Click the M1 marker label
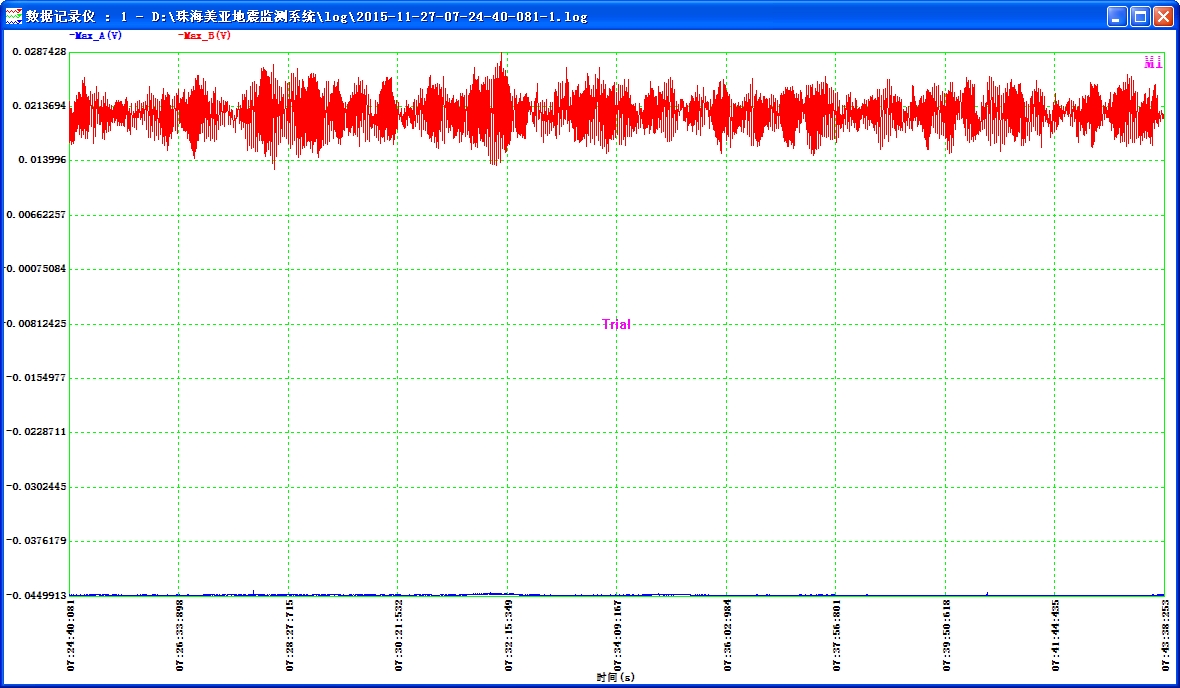 [x=1153, y=62]
